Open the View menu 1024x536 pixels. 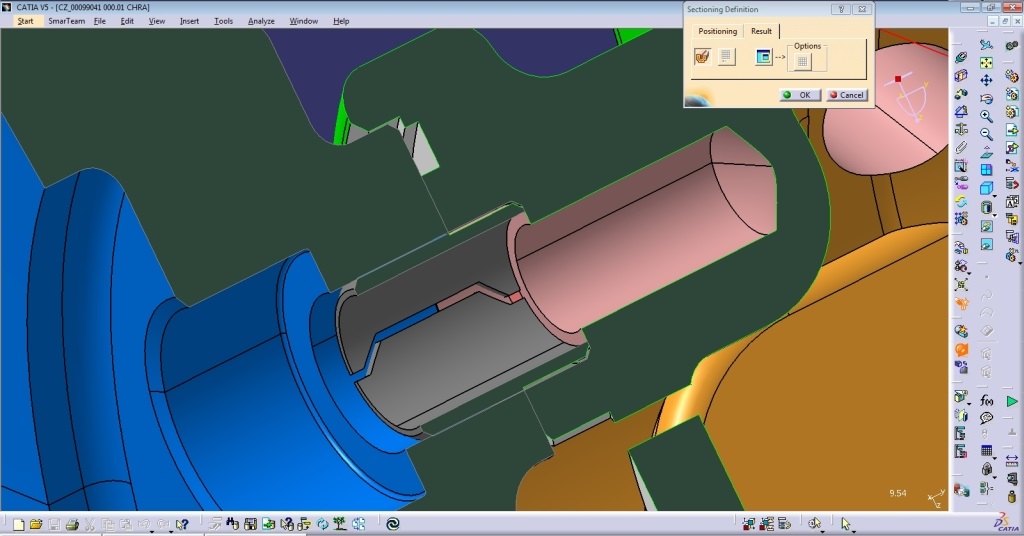(157, 21)
